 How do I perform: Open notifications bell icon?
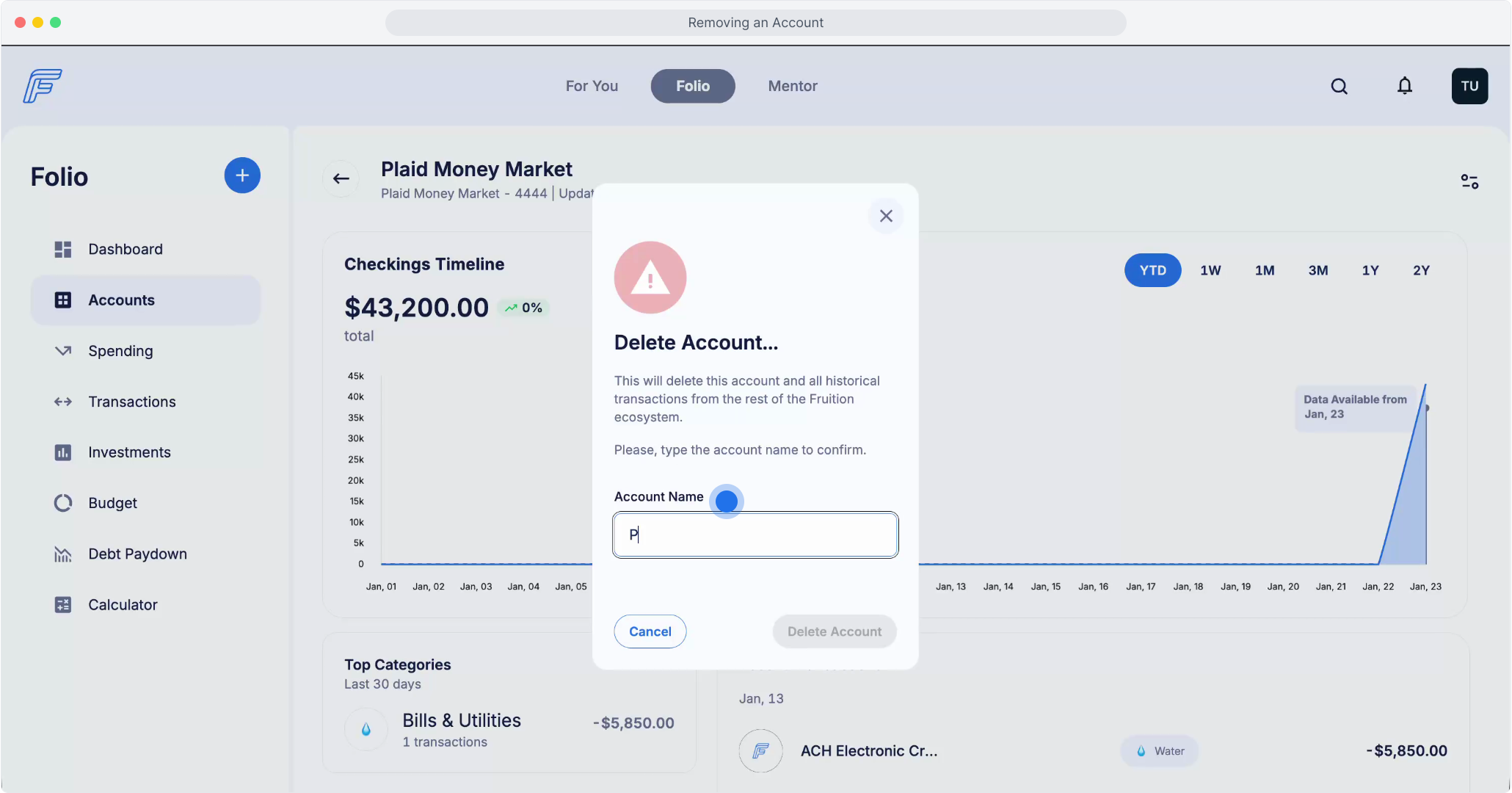click(1404, 87)
